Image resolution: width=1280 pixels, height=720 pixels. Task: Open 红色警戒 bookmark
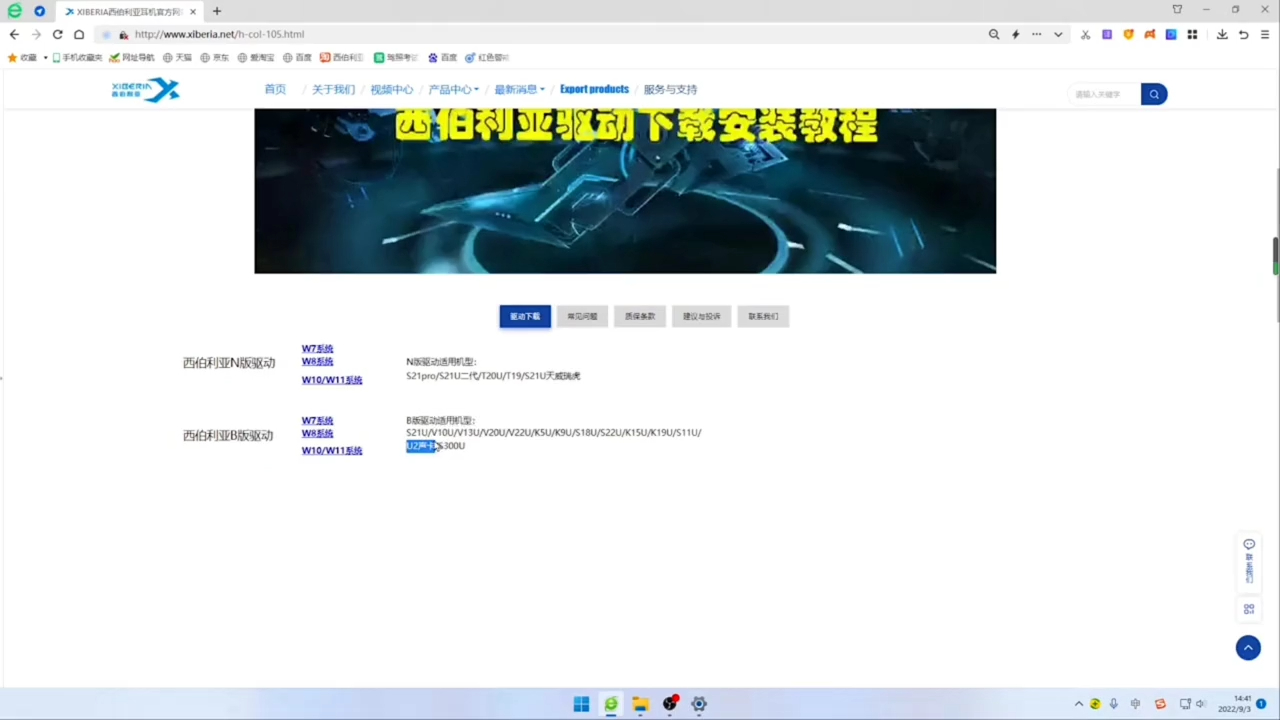pos(487,58)
